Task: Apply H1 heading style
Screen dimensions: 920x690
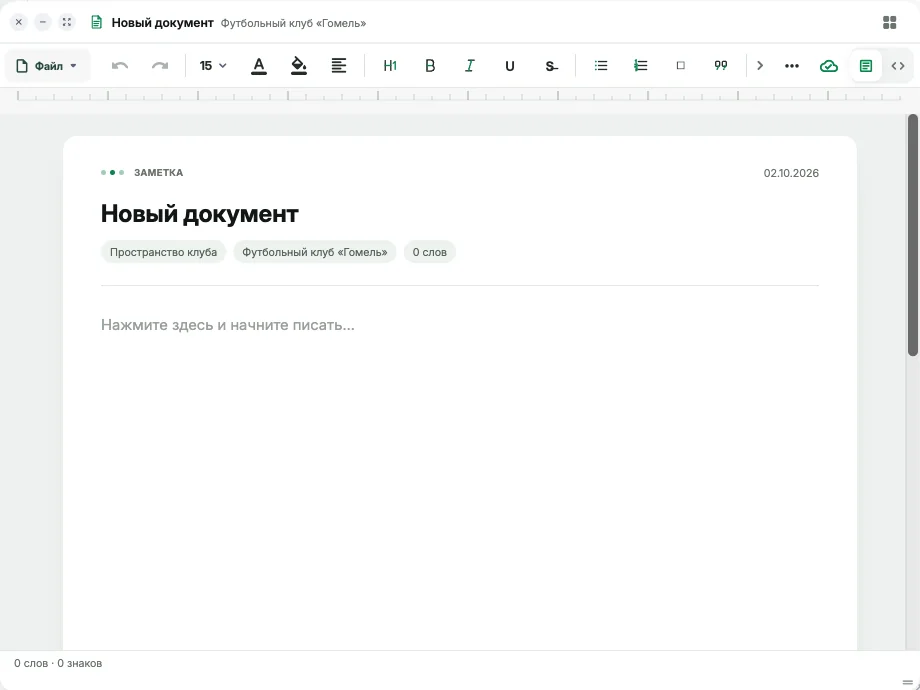Action: [390, 66]
